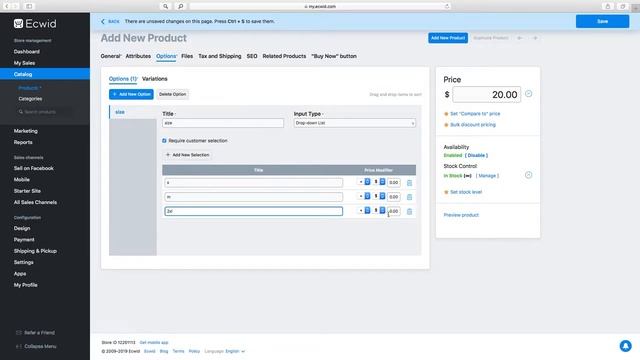Open Marketing in the sidebar
This screenshot has width=640, height=360.
[25, 131]
